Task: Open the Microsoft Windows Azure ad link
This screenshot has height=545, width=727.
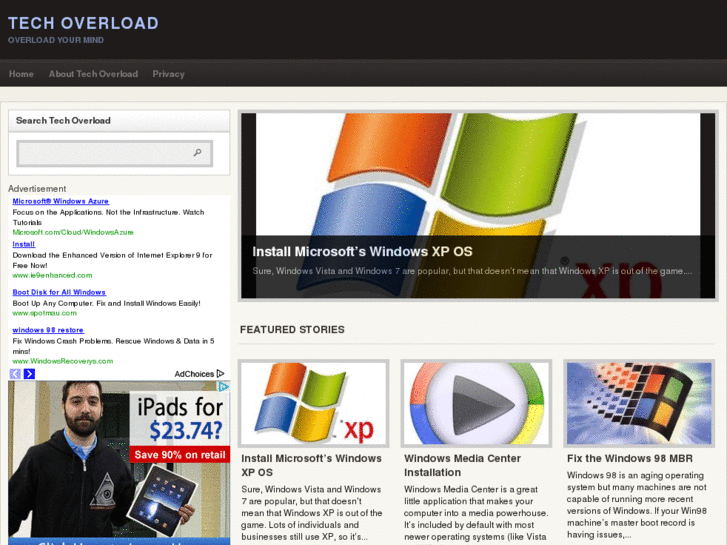Action: [60, 201]
